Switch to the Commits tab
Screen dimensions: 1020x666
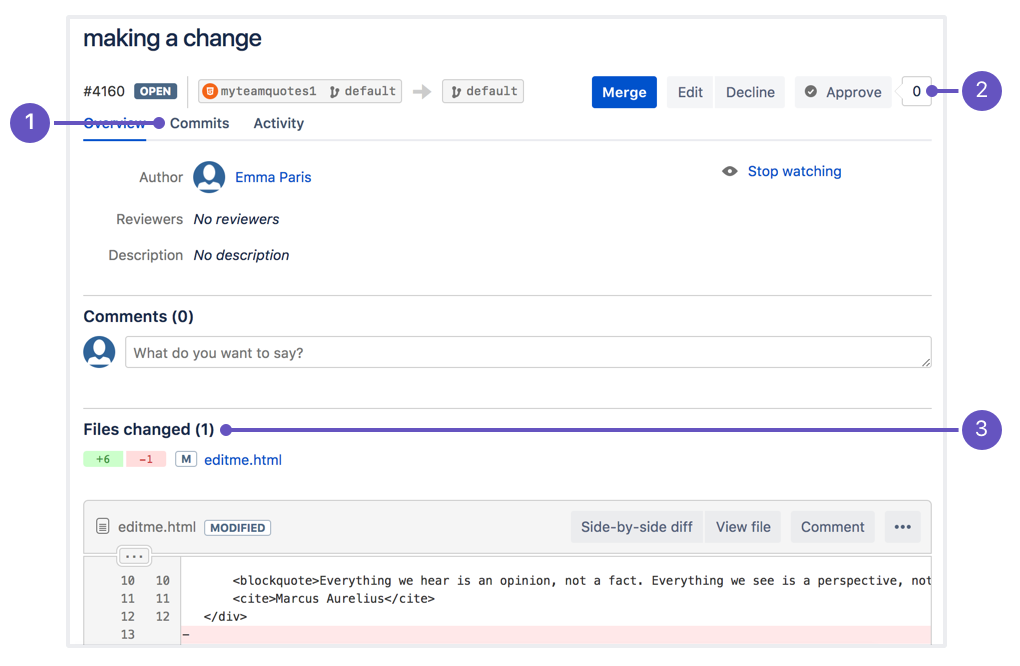point(199,123)
